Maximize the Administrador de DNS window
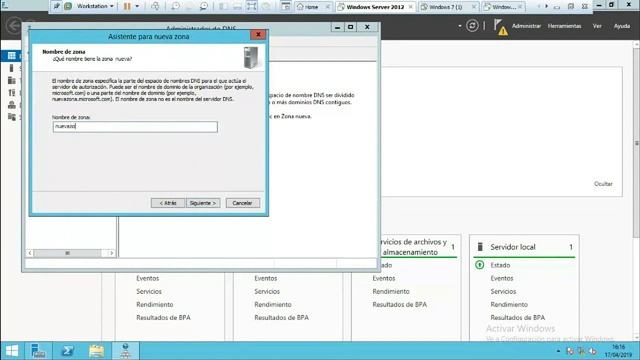640x360 pixels. coord(351,27)
